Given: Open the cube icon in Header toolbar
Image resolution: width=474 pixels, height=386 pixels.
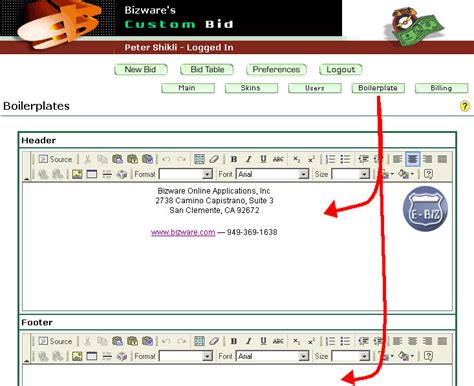Looking at the screenshot, I should 122,174.
